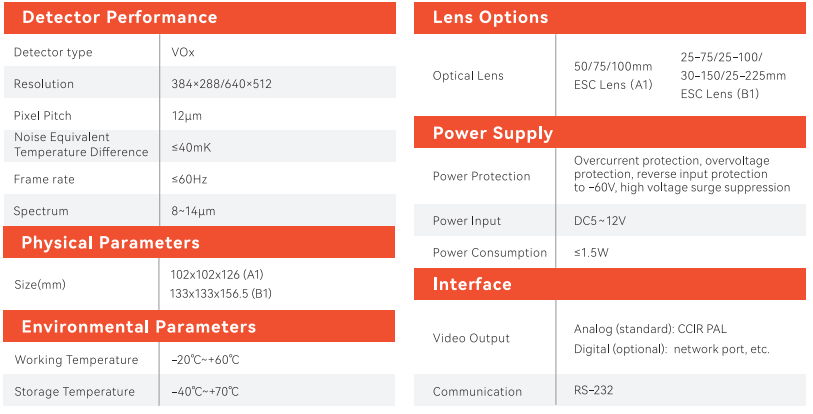
Task: Click the RS-232 communication value
Action: click(594, 392)
